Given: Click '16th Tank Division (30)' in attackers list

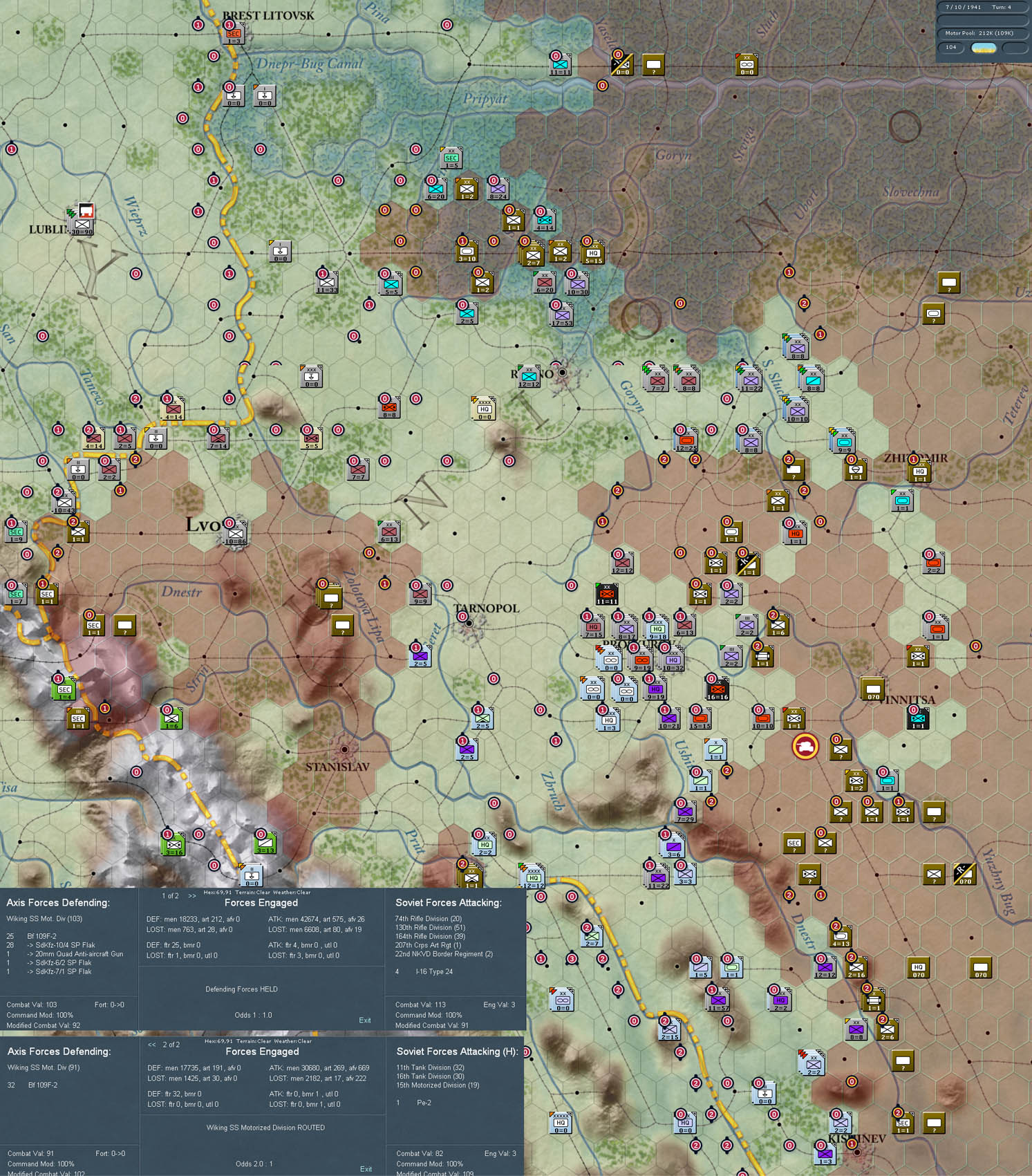Looking at the screenshot, I should [x=430, y=1076].
